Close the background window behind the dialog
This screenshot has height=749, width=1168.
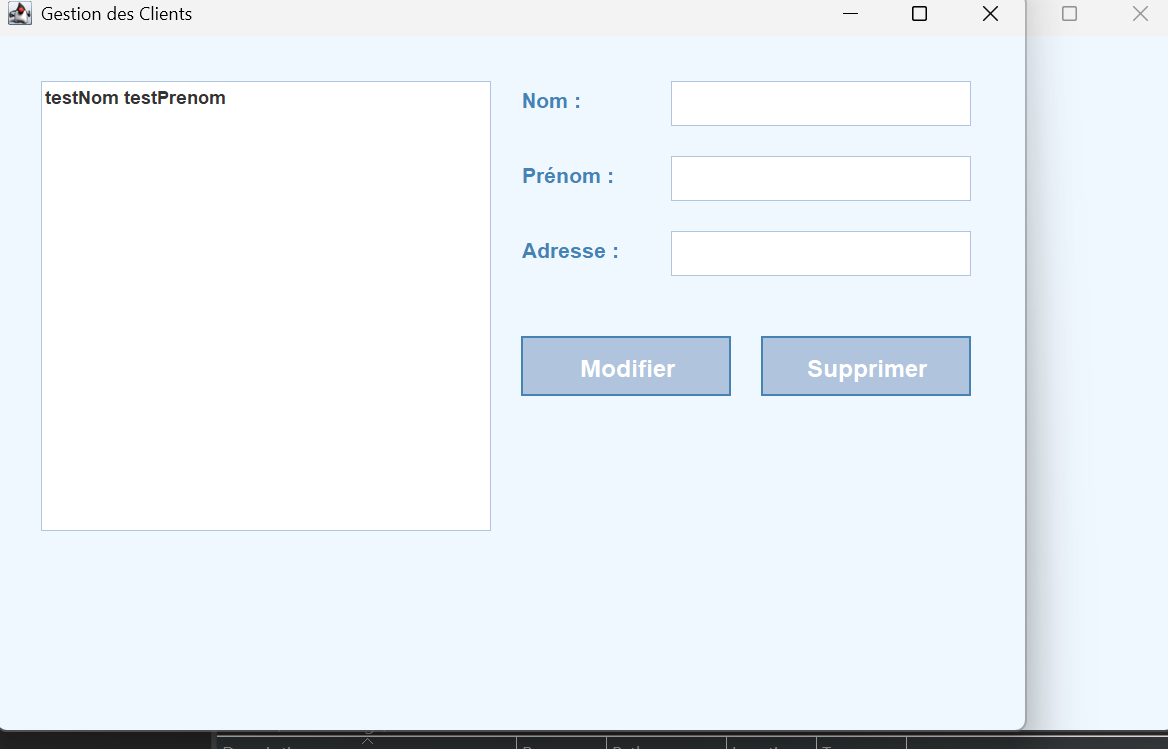[x=1140, y=14]
